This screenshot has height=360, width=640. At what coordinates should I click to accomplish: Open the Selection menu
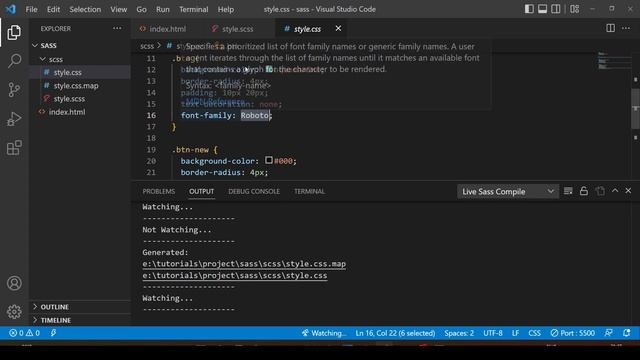(x=85, y=9)
